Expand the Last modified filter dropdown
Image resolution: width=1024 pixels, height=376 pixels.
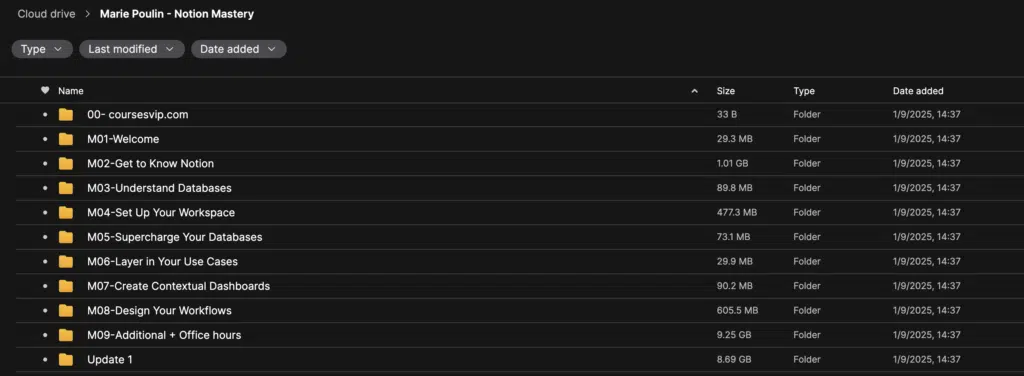point(132,49)
